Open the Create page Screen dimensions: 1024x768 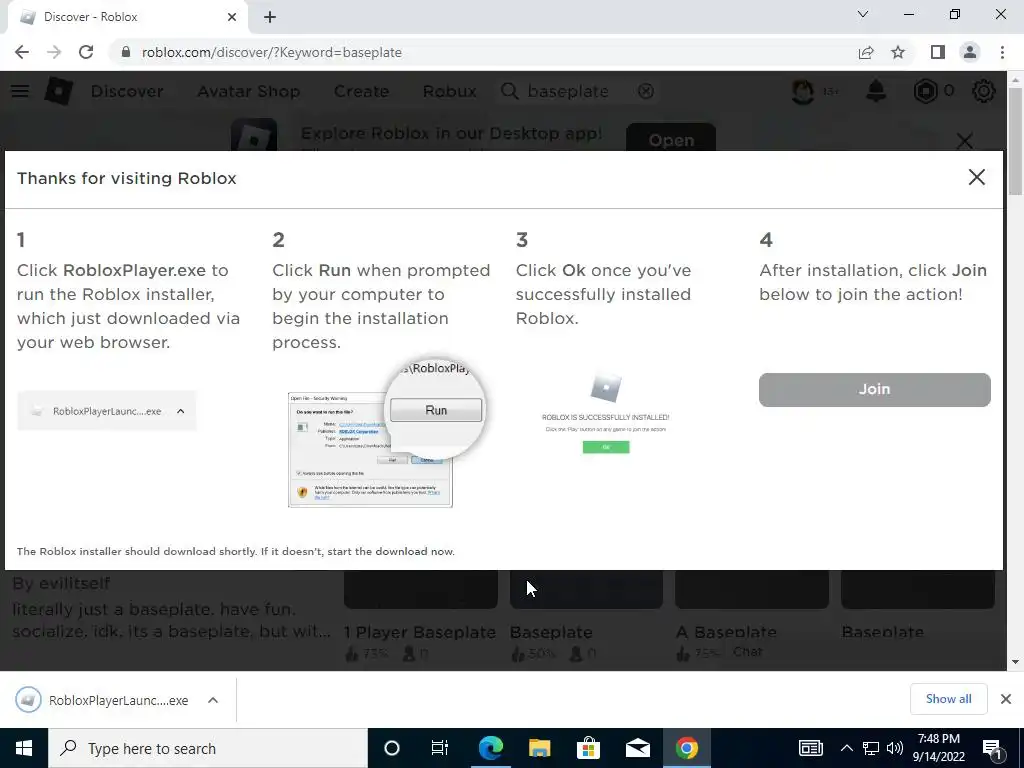(x=361, y=91)
